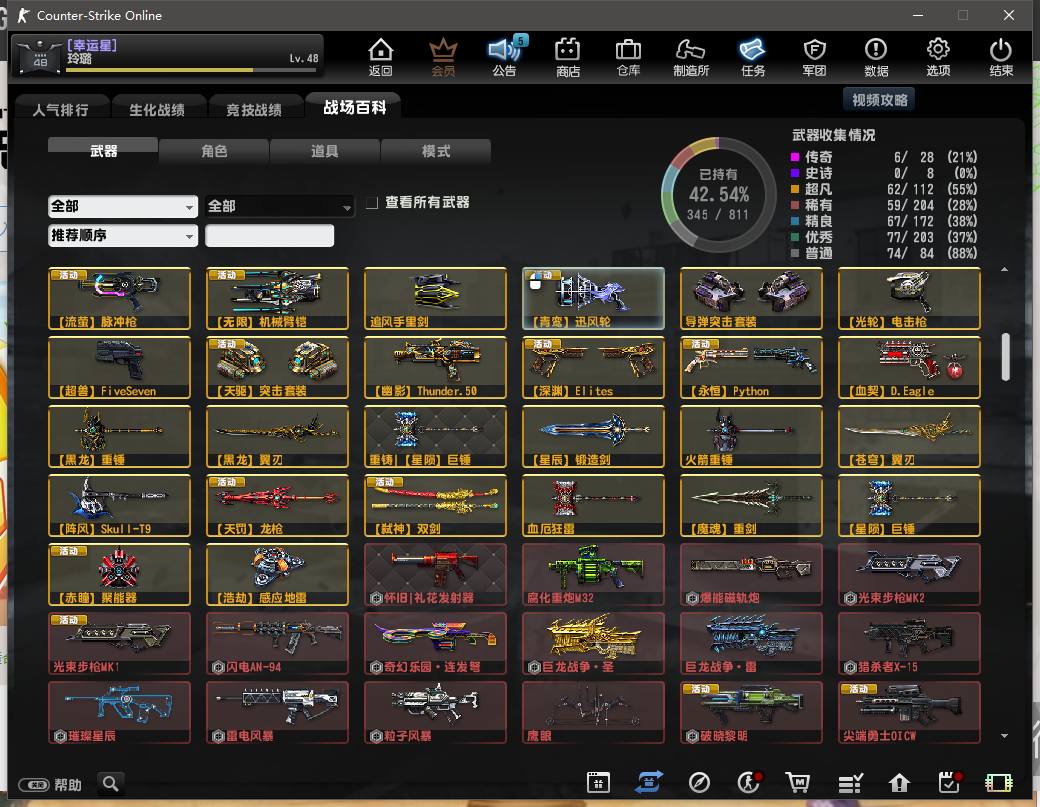Open the 火箭重锤 weapon card
Screen dimensions: 1040x807
[x=751, y=436]
